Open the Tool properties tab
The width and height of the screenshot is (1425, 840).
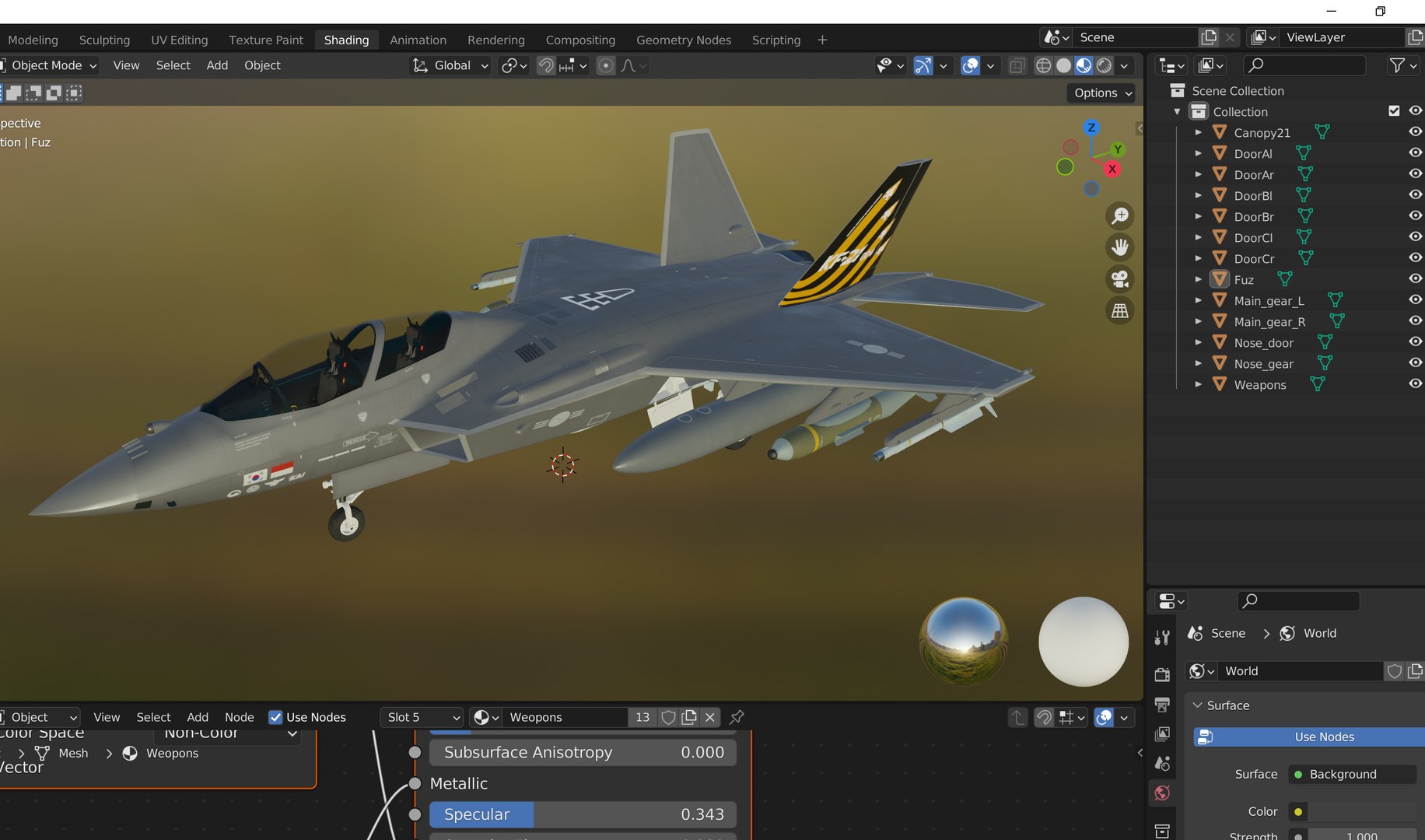1162,639
